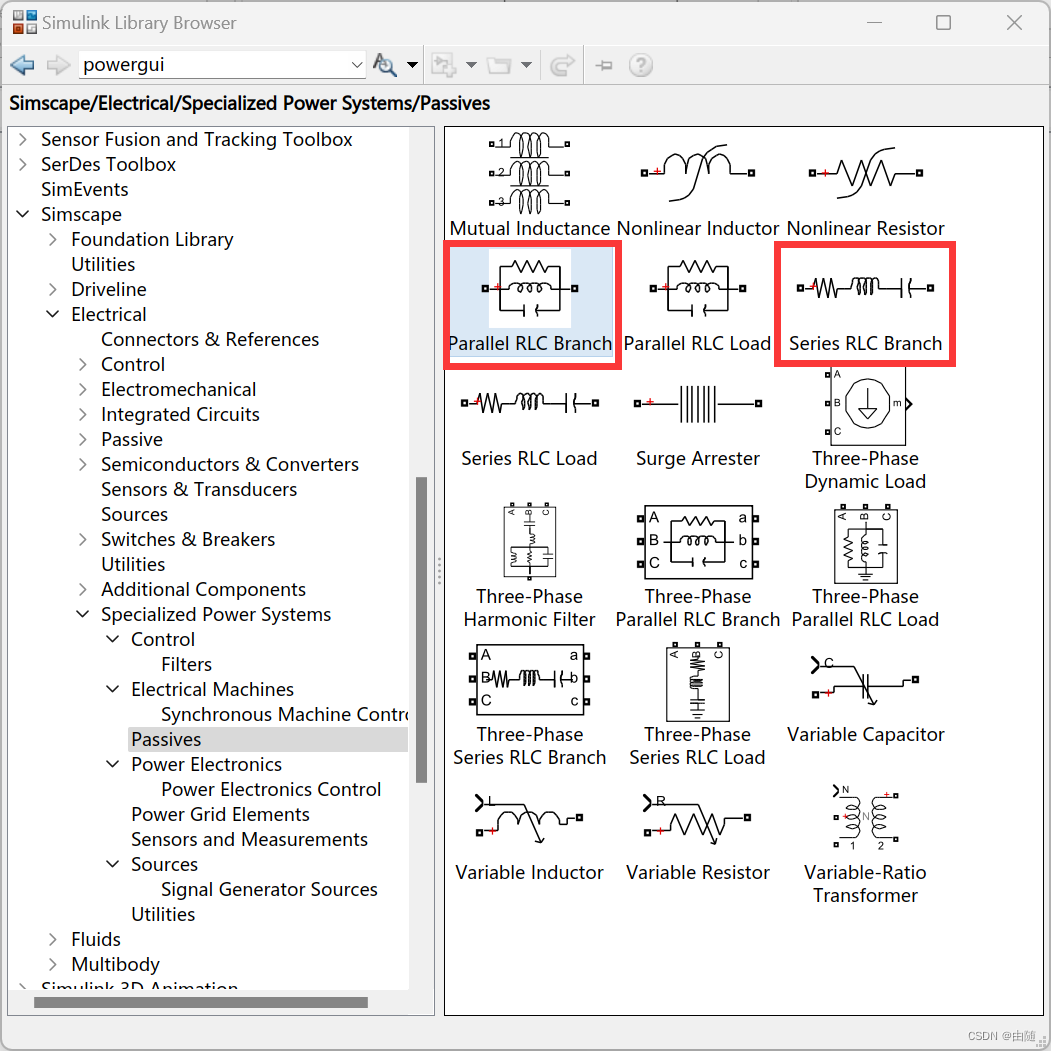Select Multibody tree item
Viewport: 1051px width, 1051px height.
(115, 965)
